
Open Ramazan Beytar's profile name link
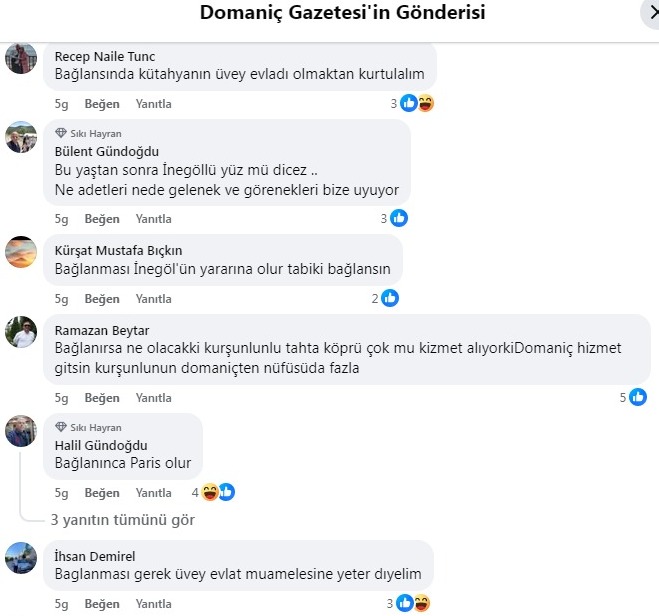click(x=101, y=330)
